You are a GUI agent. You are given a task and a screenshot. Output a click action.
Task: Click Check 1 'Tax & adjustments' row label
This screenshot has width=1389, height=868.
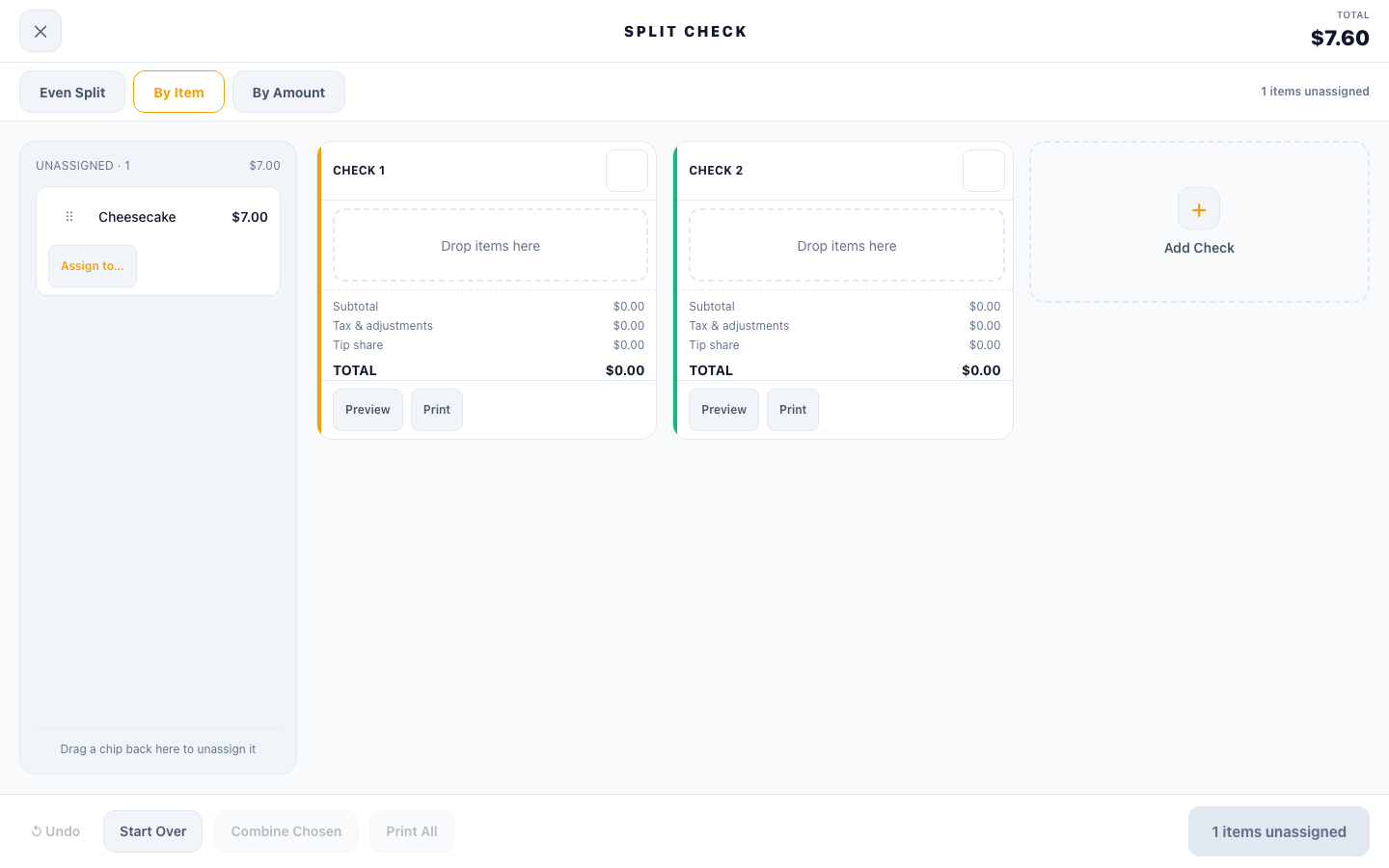(x=383, y=326)
